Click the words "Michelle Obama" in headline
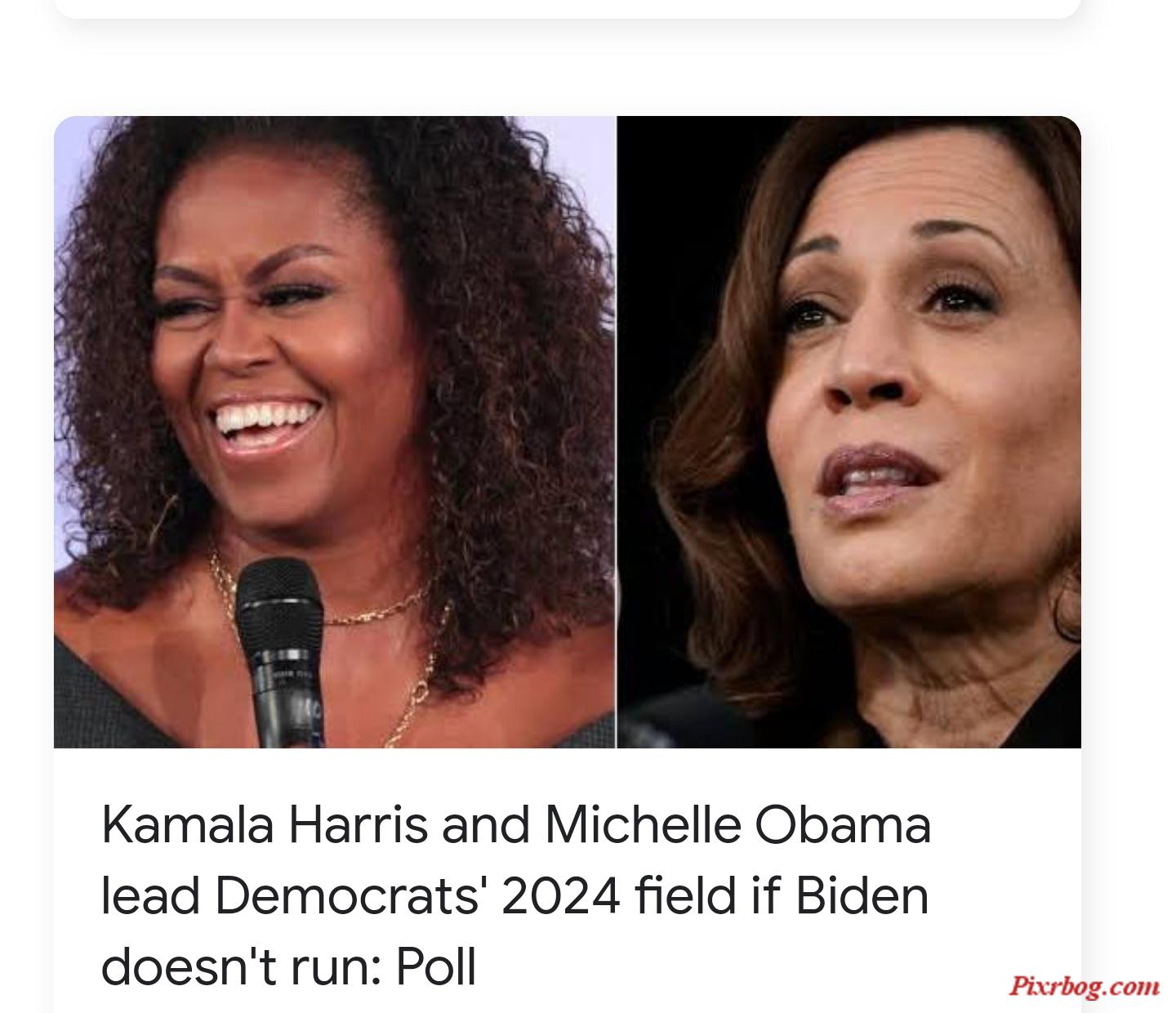 (737, 825)
